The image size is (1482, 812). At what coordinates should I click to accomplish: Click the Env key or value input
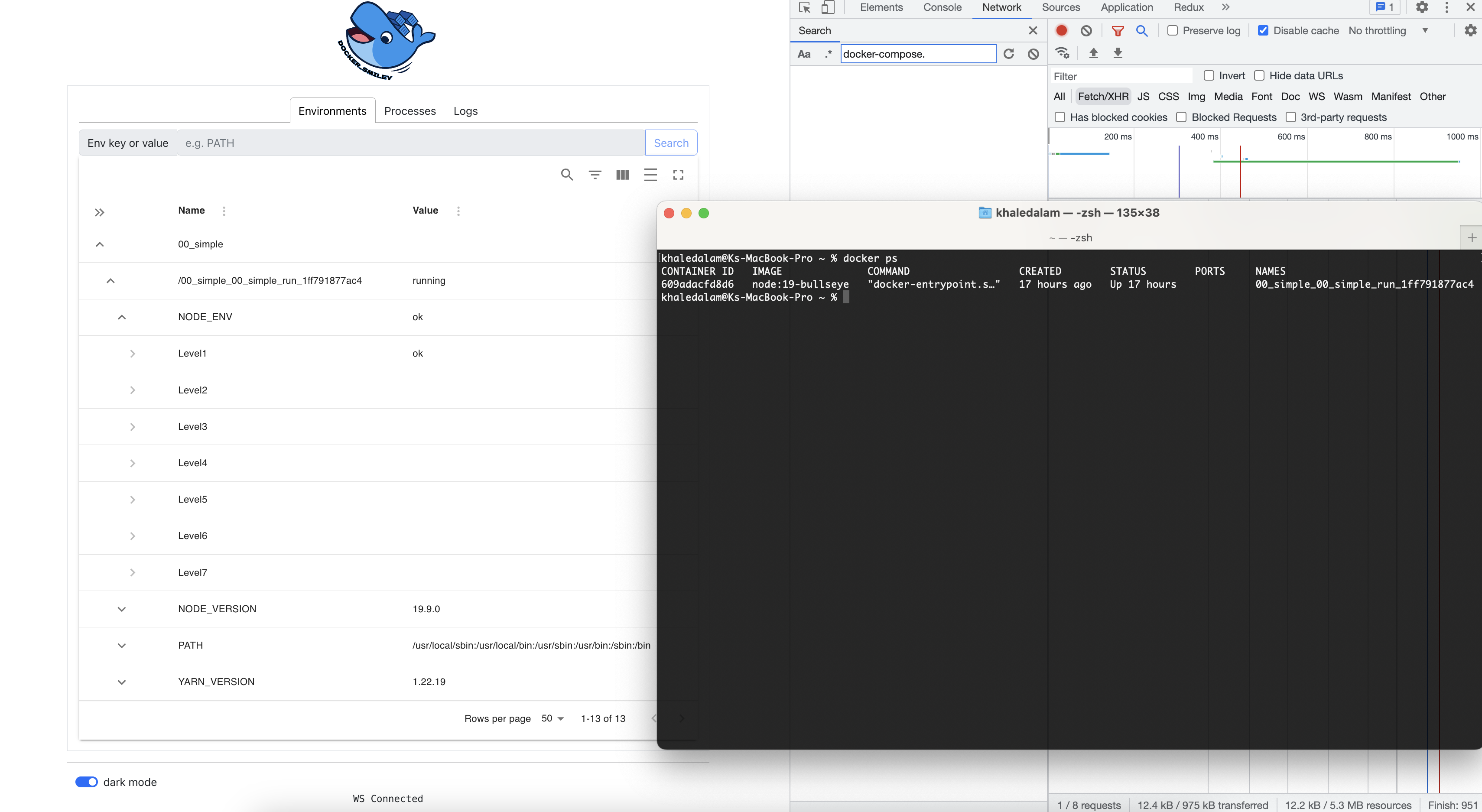(x=410, y=143)
